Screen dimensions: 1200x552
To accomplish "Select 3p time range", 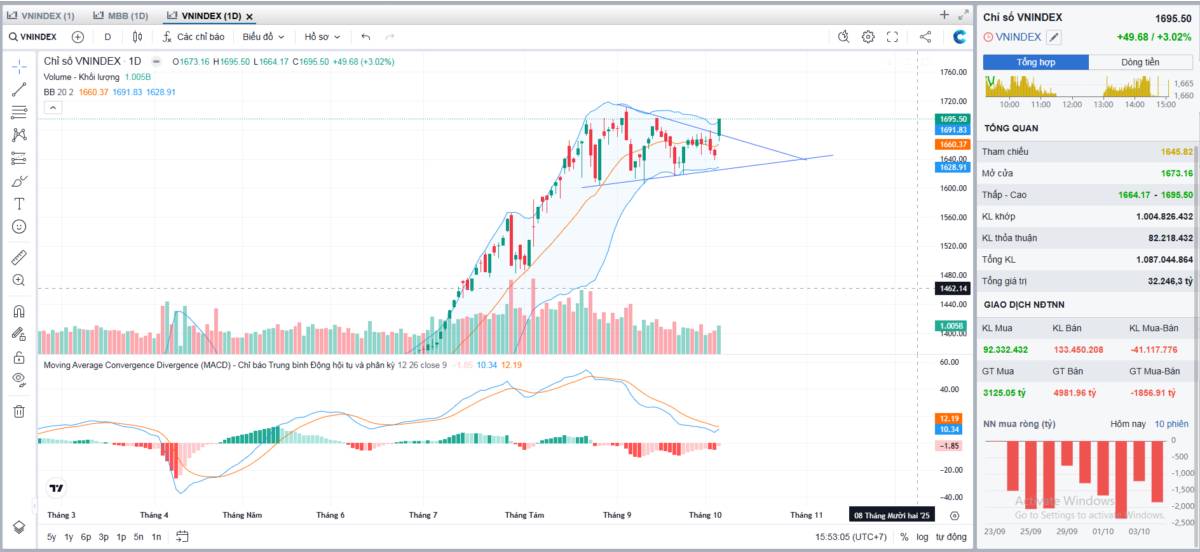I will pos(103,537).
